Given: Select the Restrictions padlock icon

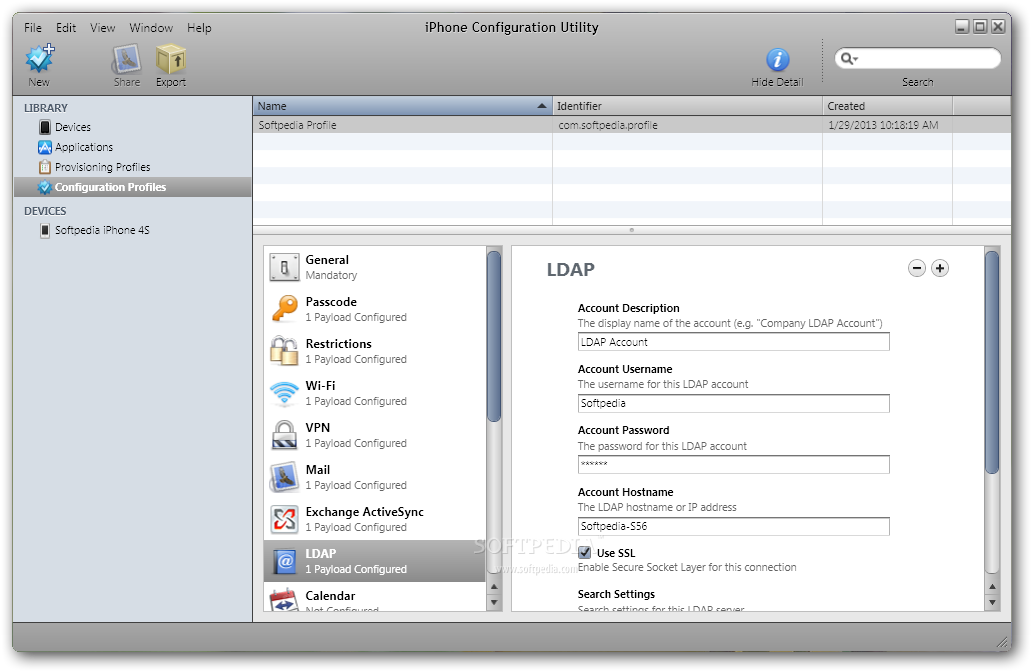Looking at the screenshot, I should [x=284, y=351].
